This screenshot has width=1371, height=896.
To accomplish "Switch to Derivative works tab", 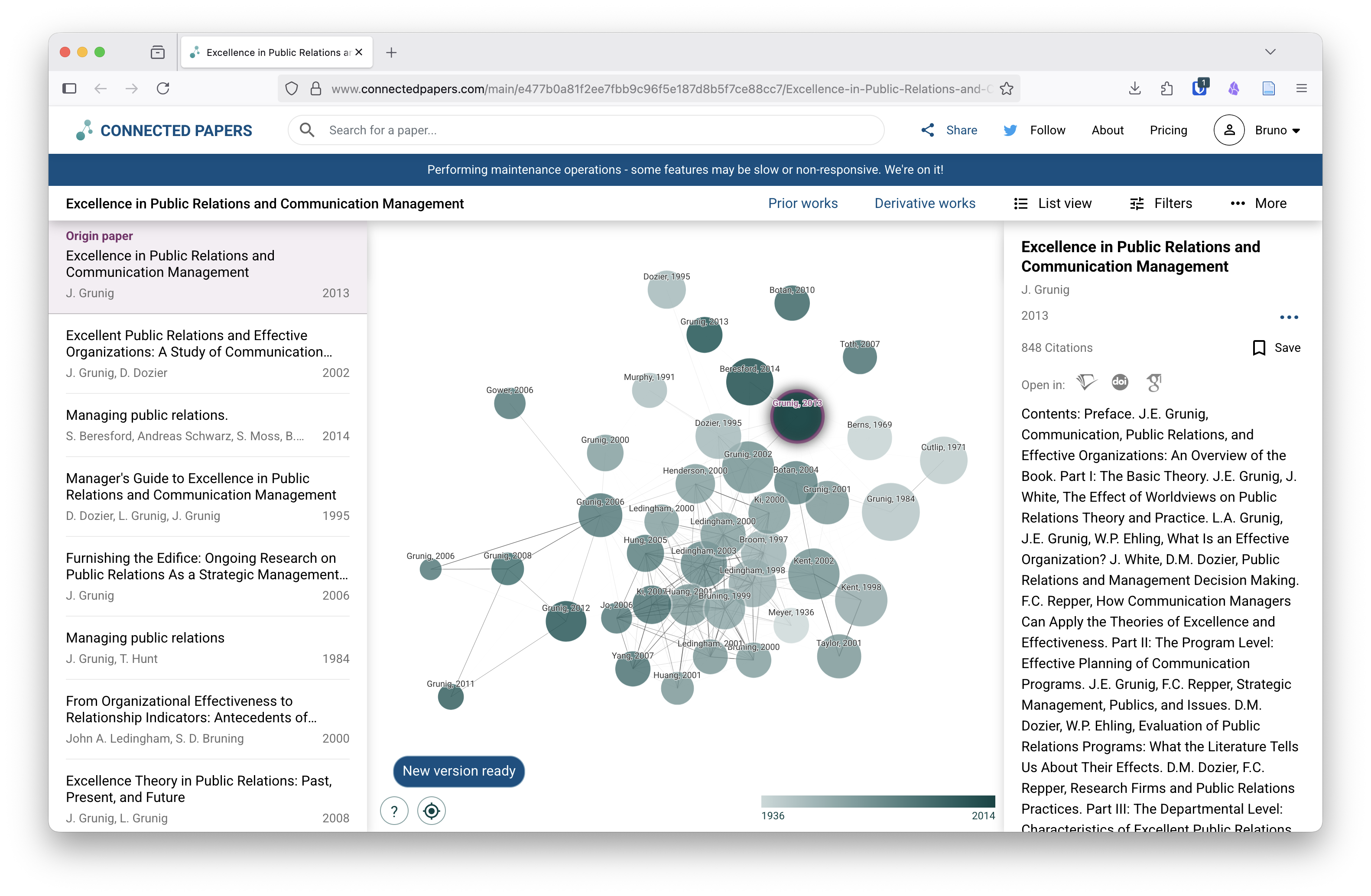I will tap(925, 203).
